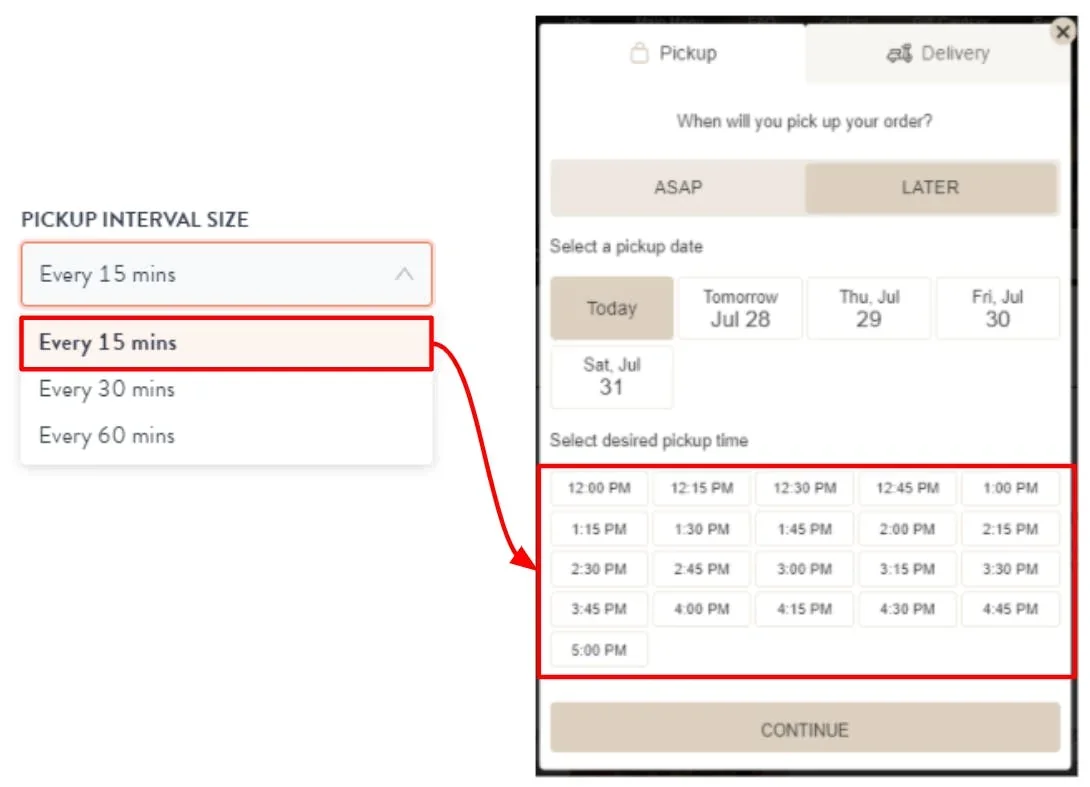The height and width of the screenshot is (787, 1090).
Task: Select the 4:30 PM time slot
Action: point(908,609)
